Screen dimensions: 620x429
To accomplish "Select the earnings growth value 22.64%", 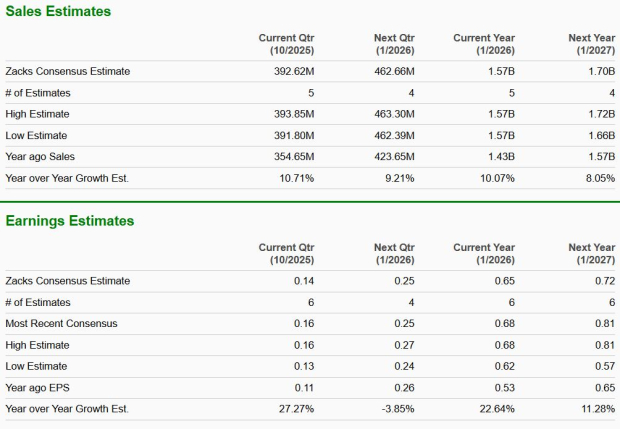I will pyautogui.click(x=495, y=408).
